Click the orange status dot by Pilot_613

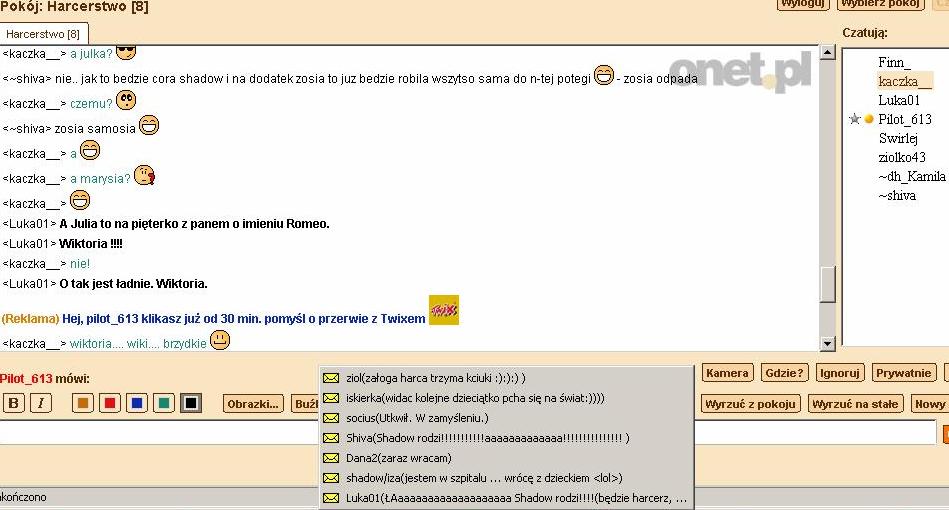tap(868, 119)
